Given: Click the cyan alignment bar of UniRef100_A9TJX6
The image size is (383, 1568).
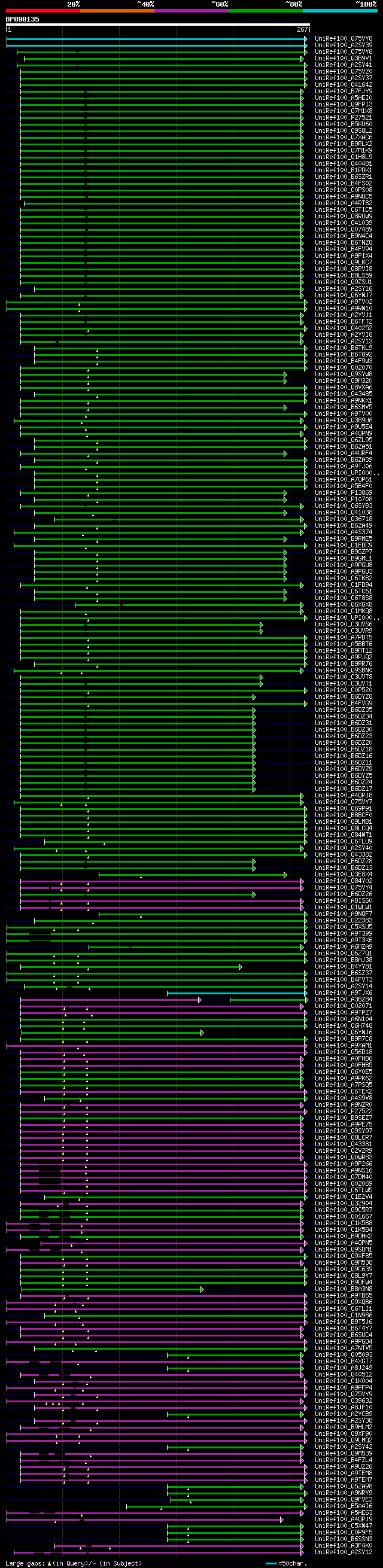Looking at the screenshot, I should pyautogui.click(x=237, y=992).
